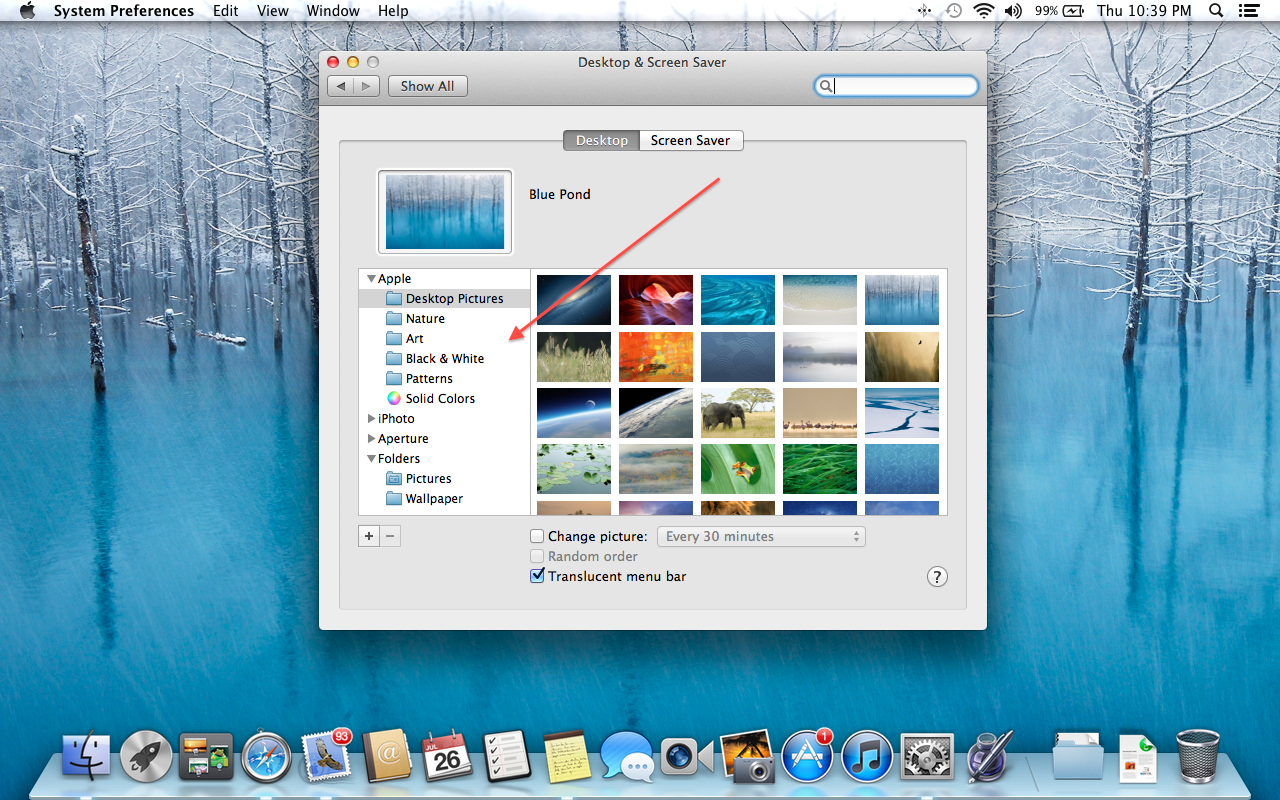This screenshot has width=1280, height=800.
Task: Launch Safari compass icon in Dock
Action: point(266,757)
